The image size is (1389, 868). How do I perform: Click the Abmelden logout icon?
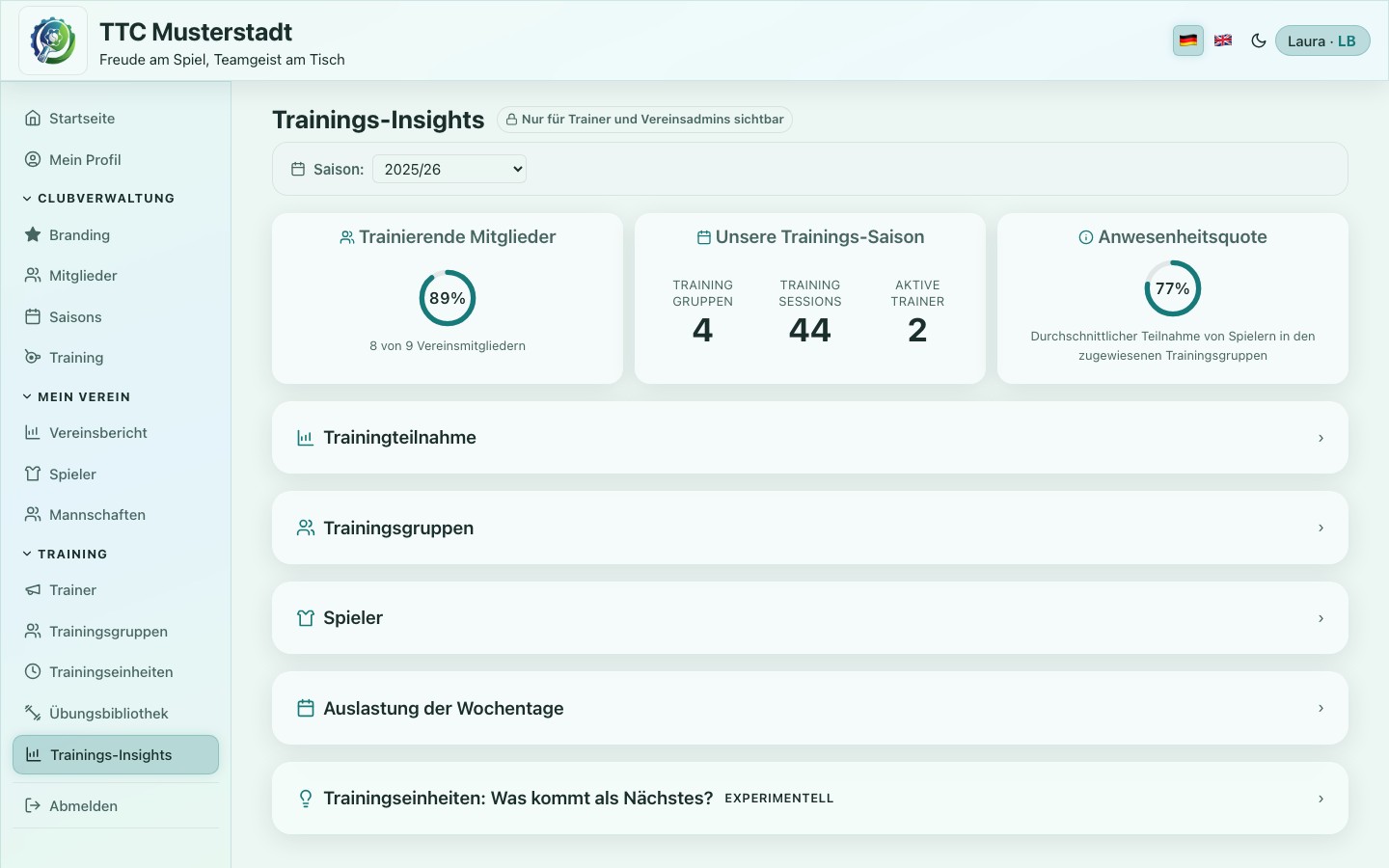33,805
